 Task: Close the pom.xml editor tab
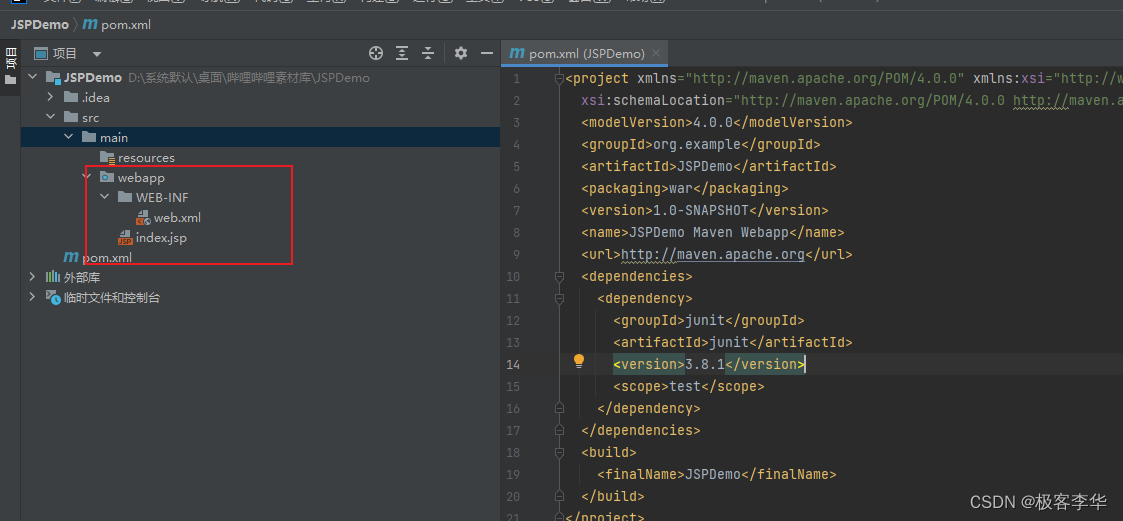point(657,54)
